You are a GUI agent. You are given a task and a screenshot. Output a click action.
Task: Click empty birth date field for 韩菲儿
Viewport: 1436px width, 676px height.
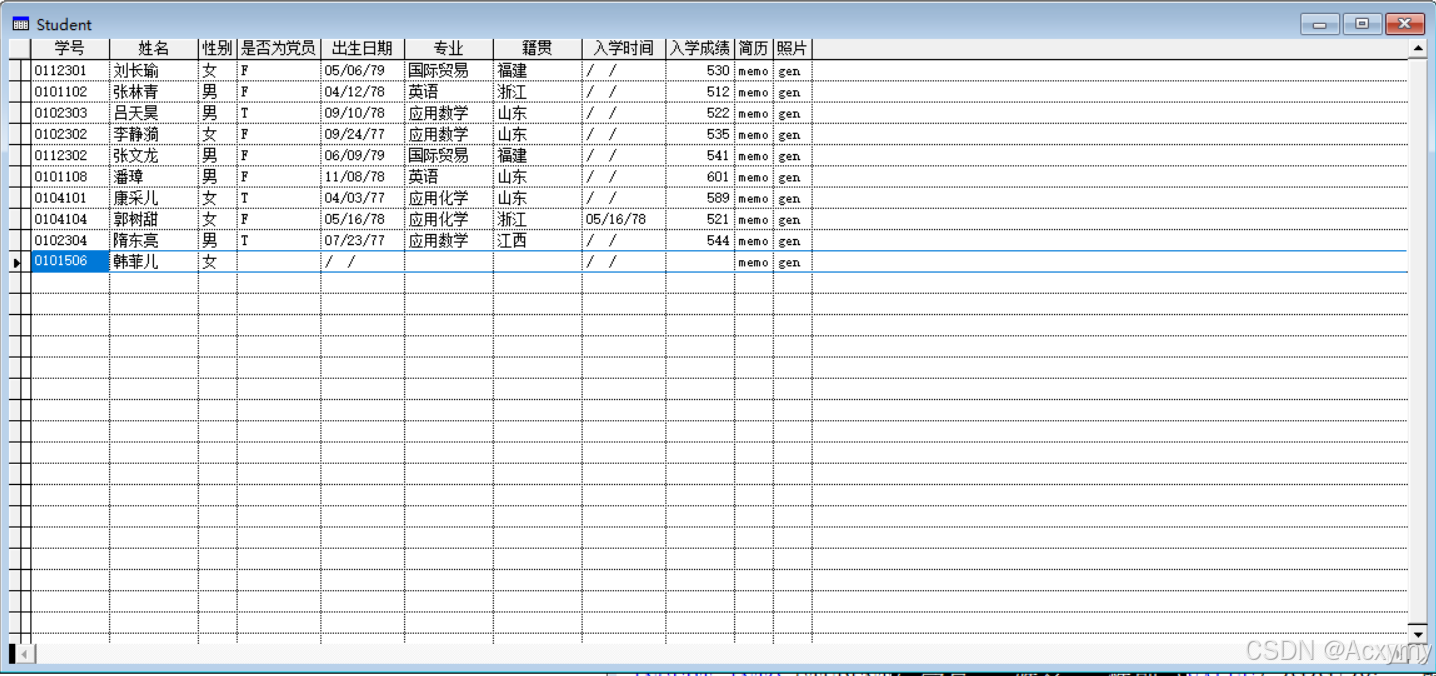coord(362,261)
